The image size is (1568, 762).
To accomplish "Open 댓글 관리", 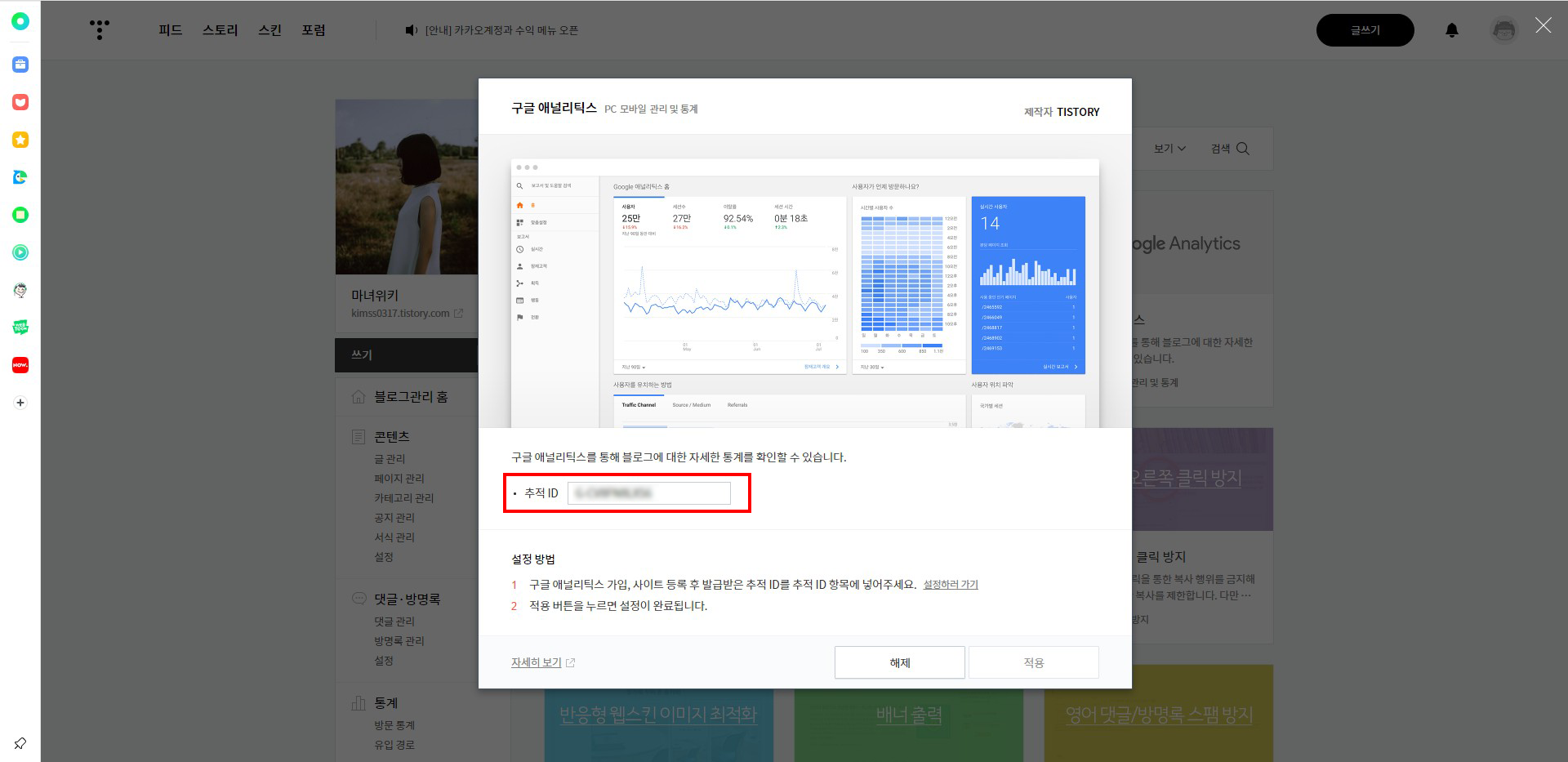I will pyautogui.click(x=394, y=622).
